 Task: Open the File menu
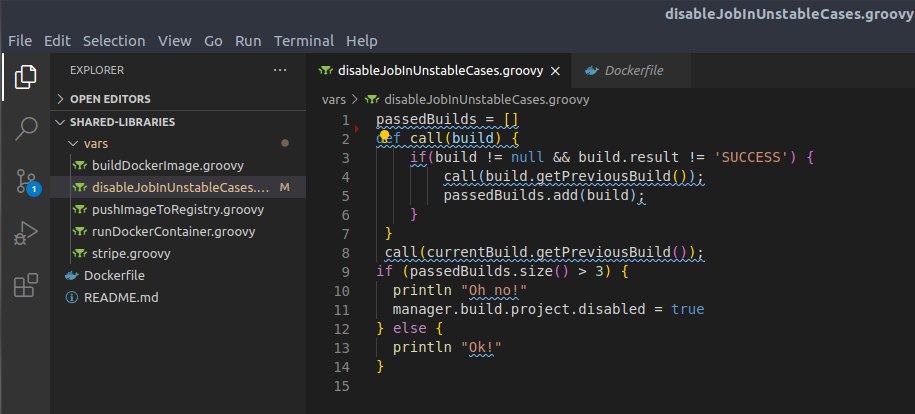click(x=20, y=41)
